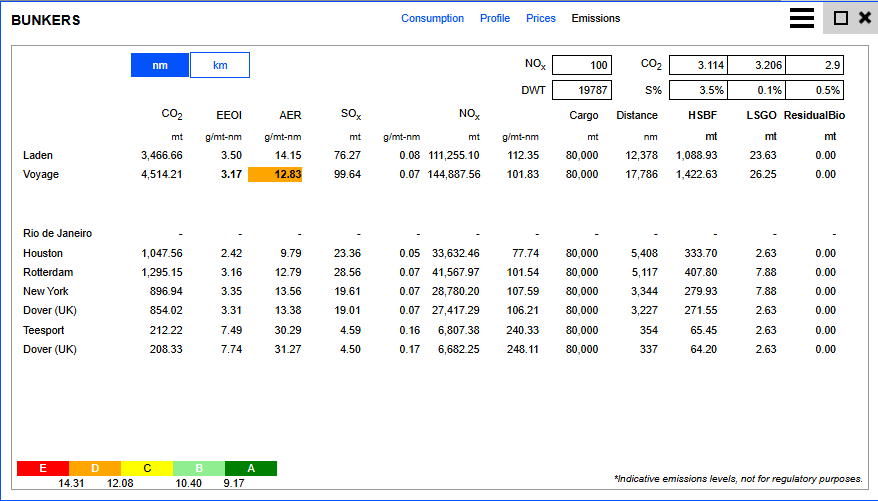
Task: Click the HSBF column header
Action: [x=702, y=115]
